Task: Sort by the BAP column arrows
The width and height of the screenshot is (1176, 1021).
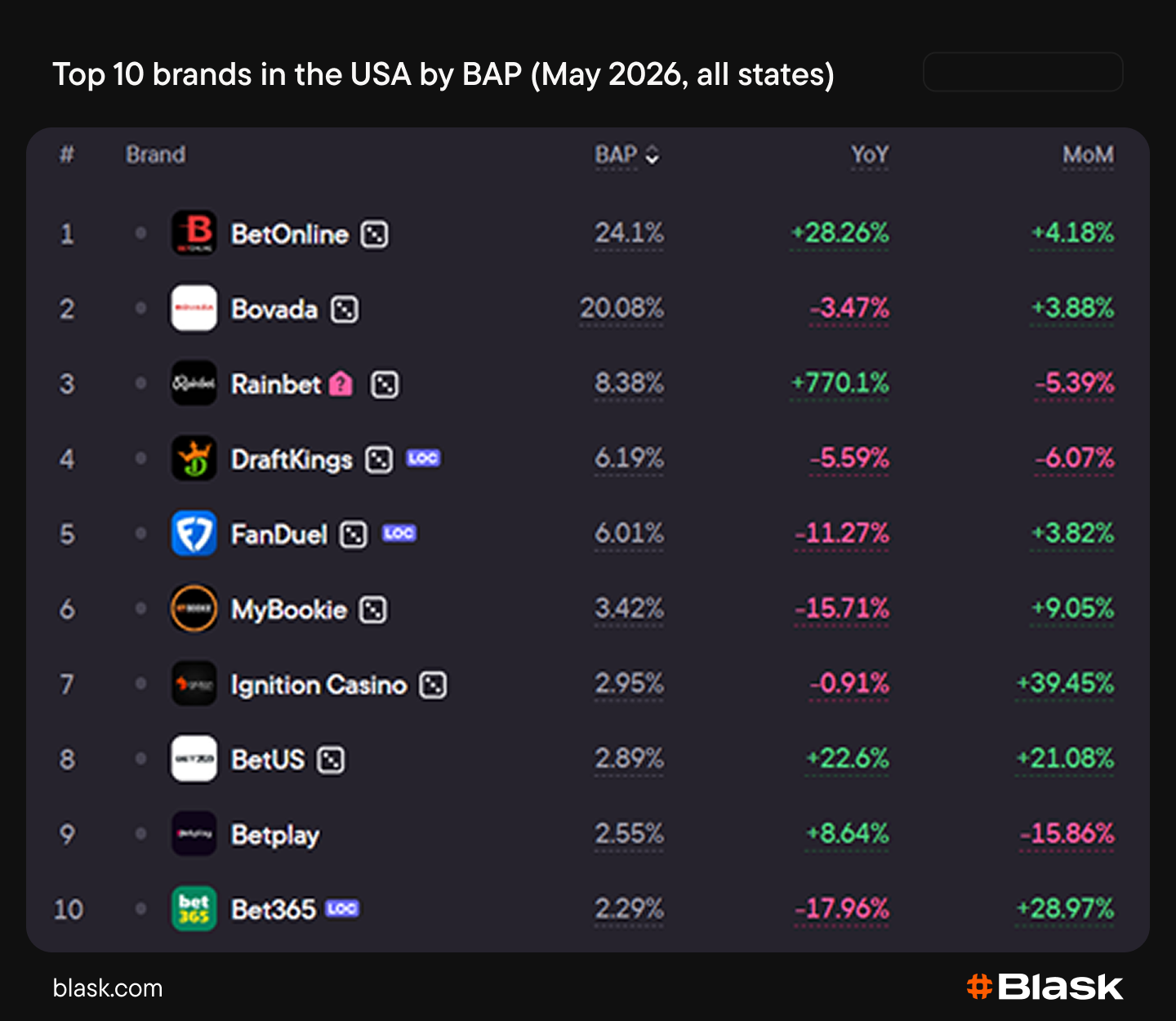Action: pyautogui.click(x=652, y=155)
